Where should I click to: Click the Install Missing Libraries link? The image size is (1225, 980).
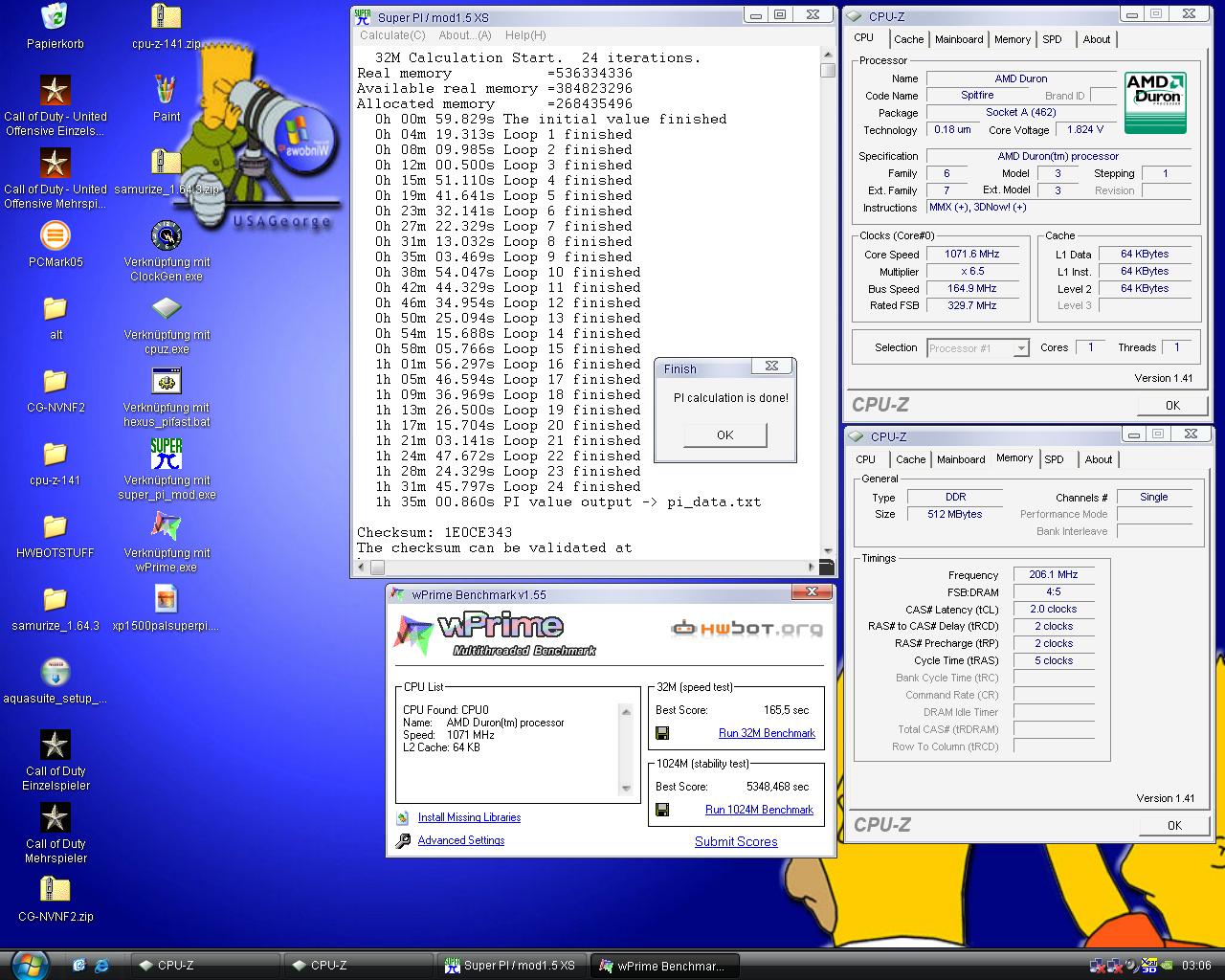(x=469, y=817)
